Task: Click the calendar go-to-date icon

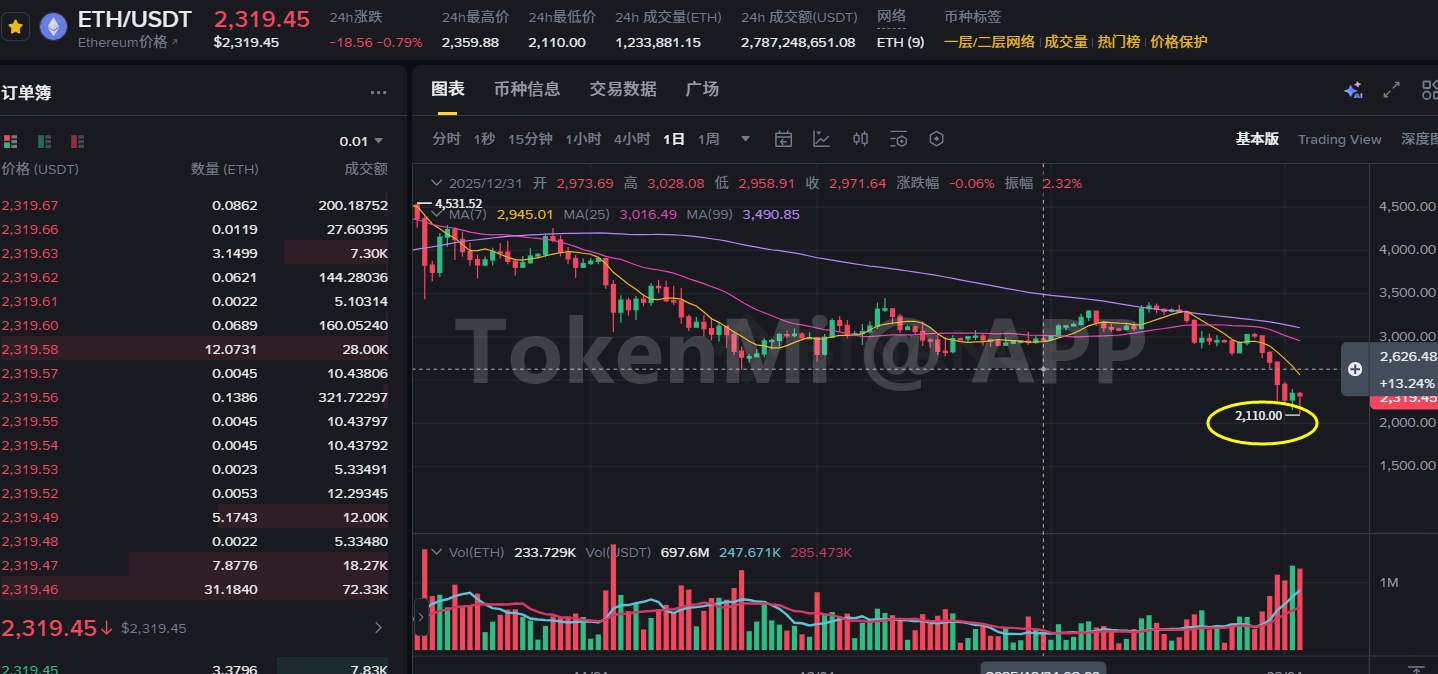Action: click(x=783, y=139)
